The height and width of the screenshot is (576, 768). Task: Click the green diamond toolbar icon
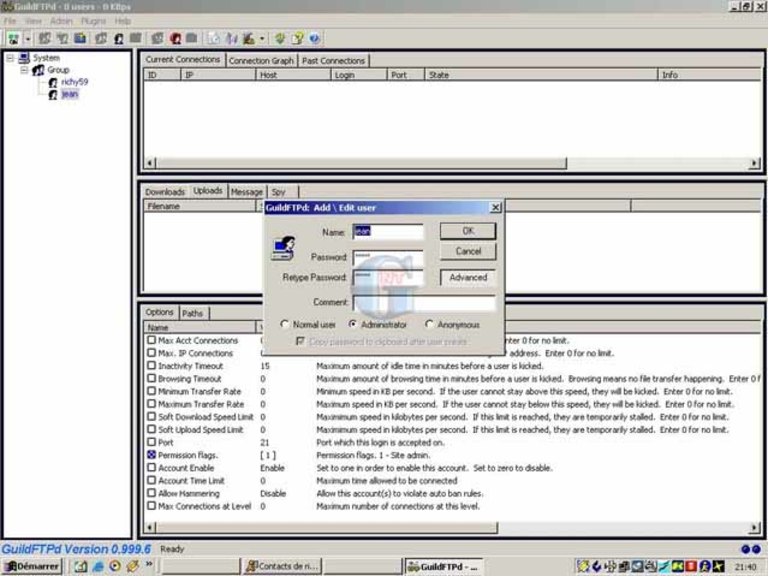(x=280, y=38)
